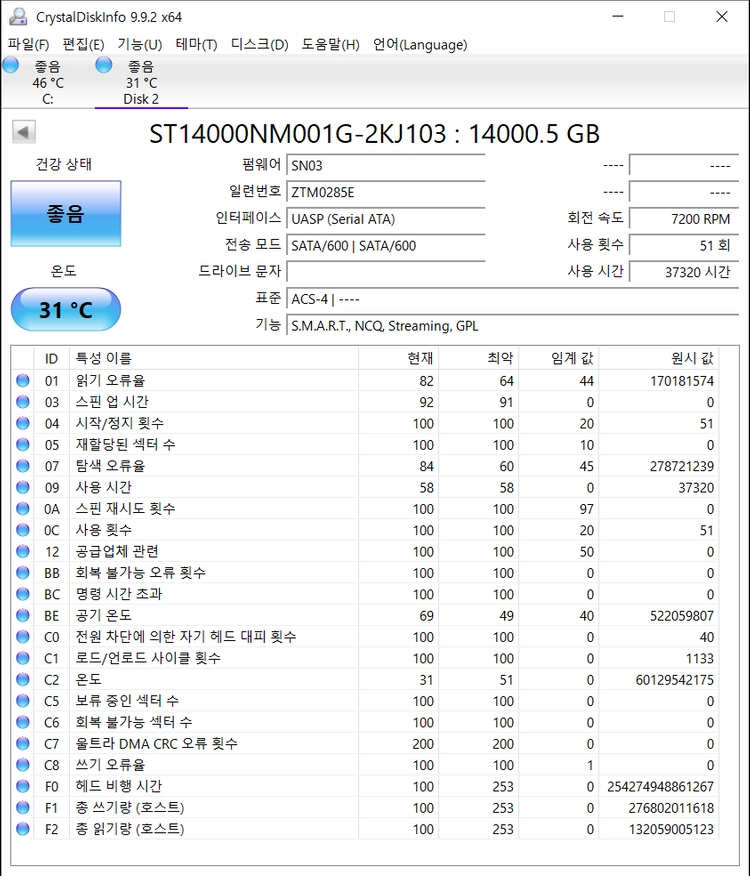This screenshot has width=750, height=878.
Task: Click status orb of 쓰기 오류율 row
Action: pos(23,765)
